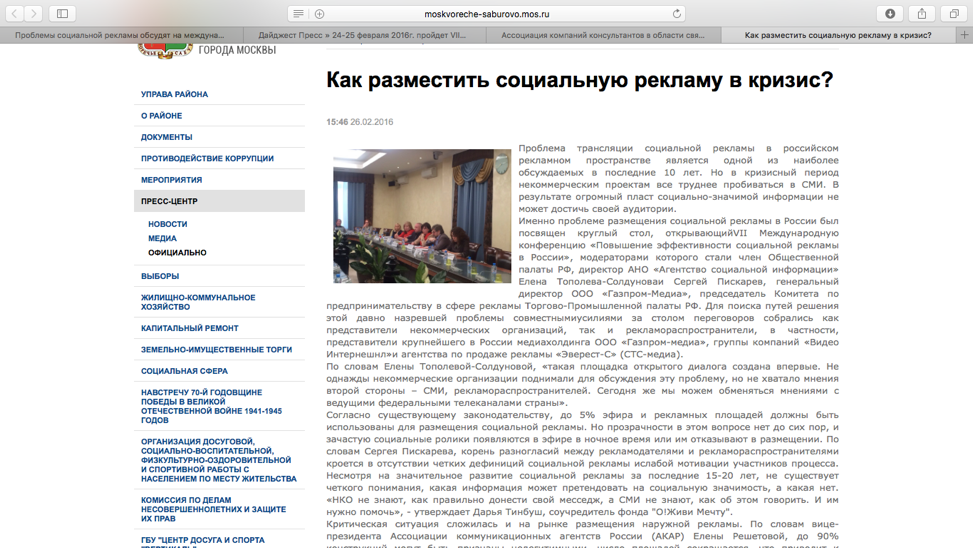Click 'города Москвы' header text
973x548 pixels.
[x=237, y=50]
